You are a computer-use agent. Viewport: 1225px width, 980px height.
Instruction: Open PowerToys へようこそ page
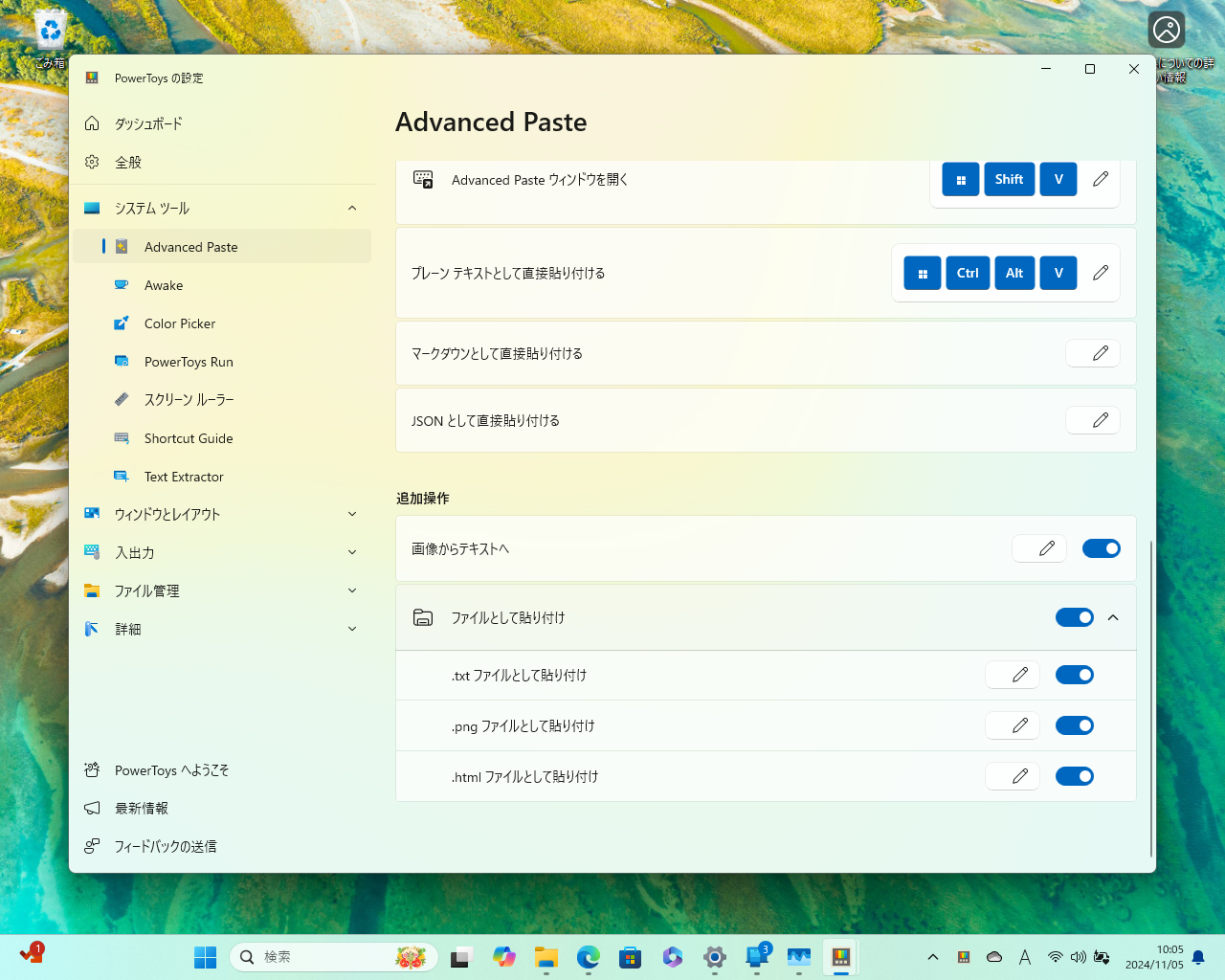[x=222, y=770]
